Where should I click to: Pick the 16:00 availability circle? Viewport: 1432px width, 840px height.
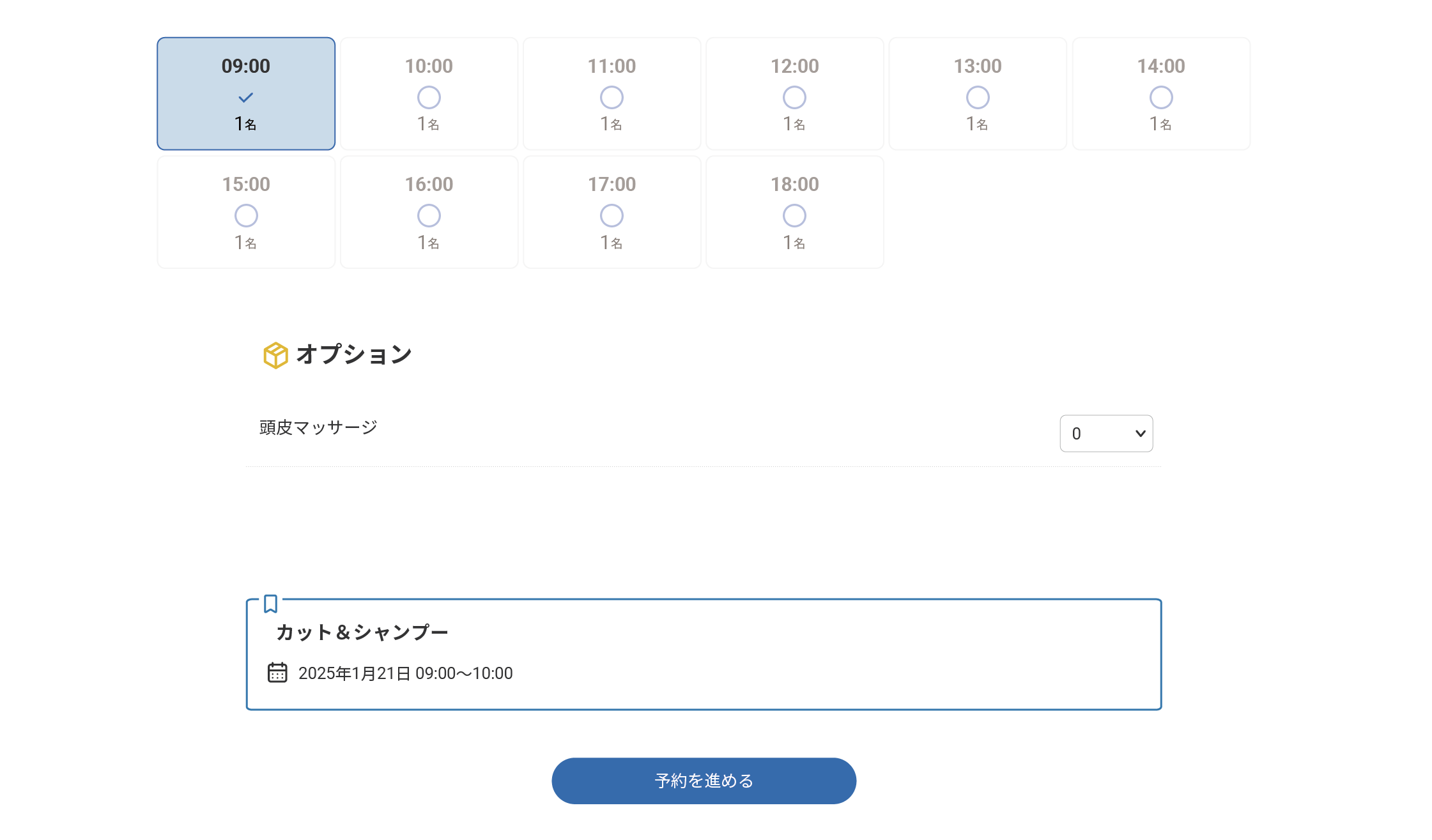(429, 216)
